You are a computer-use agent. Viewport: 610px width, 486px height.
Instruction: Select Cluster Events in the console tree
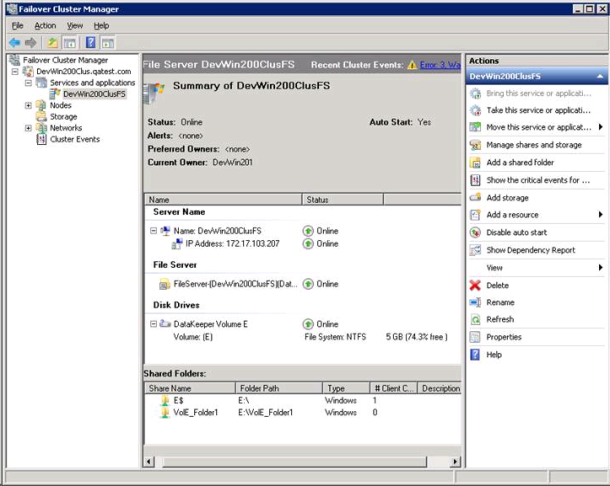click(x=75, y=139)
